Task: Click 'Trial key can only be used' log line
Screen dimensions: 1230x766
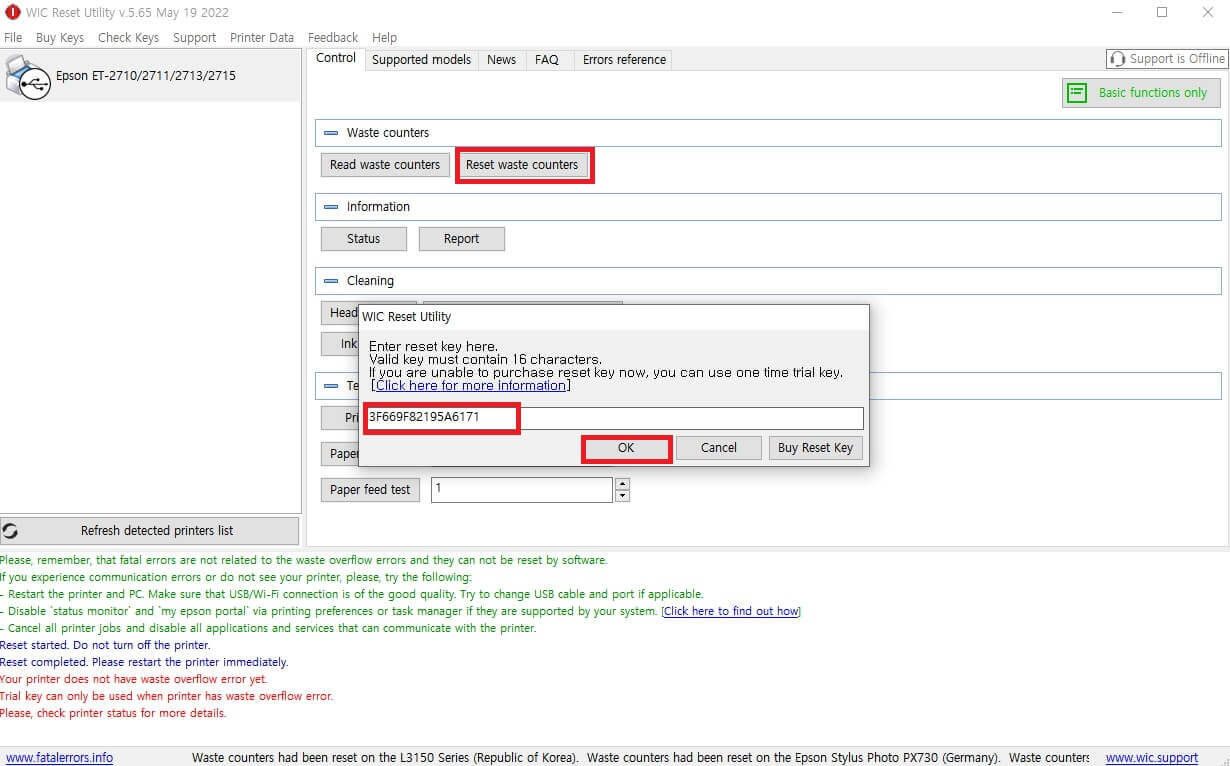Action: click(166, 696)
